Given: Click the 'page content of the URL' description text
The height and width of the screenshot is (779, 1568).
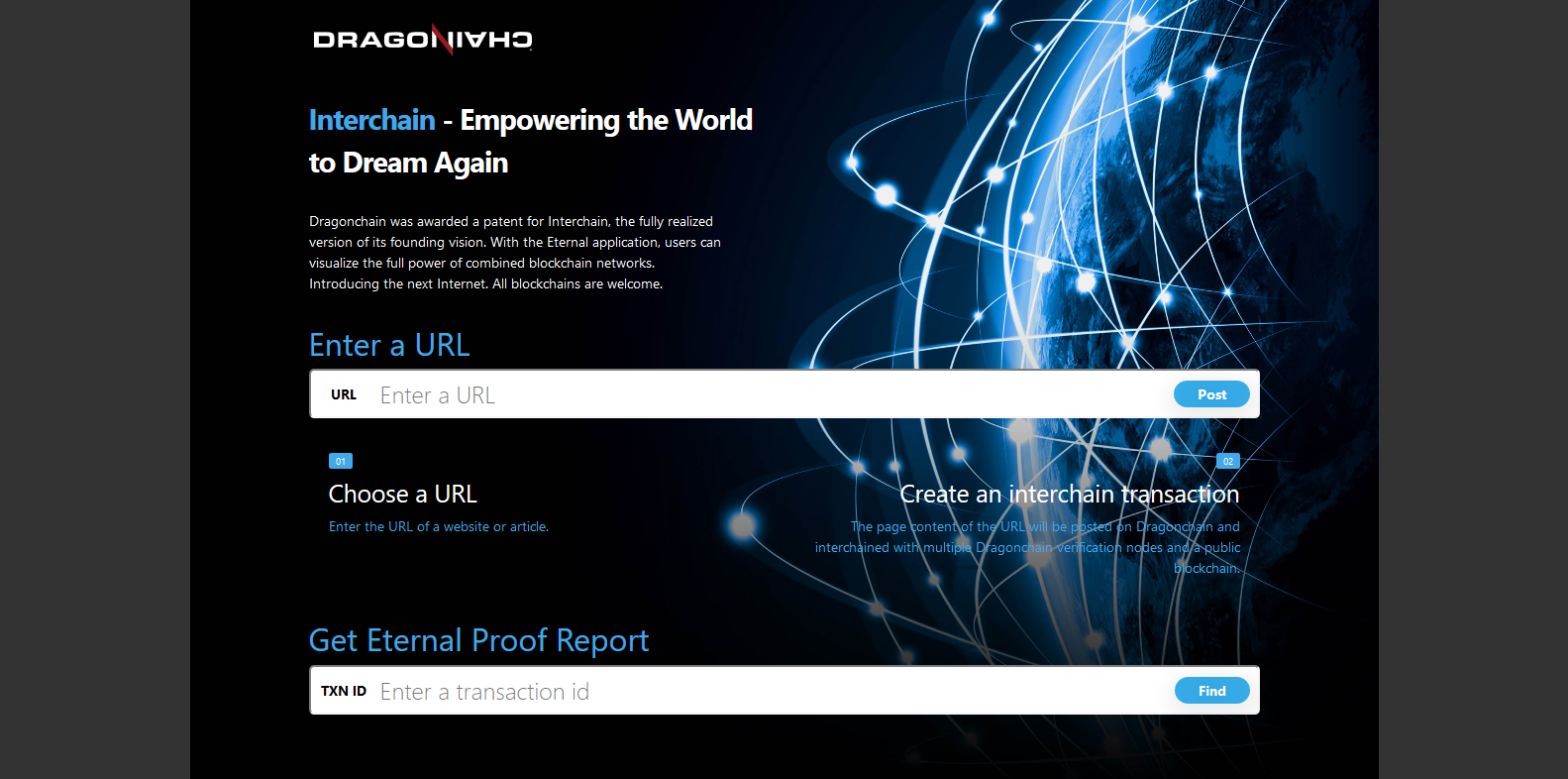Looking at the screenshot, I should coord(1027,547).
